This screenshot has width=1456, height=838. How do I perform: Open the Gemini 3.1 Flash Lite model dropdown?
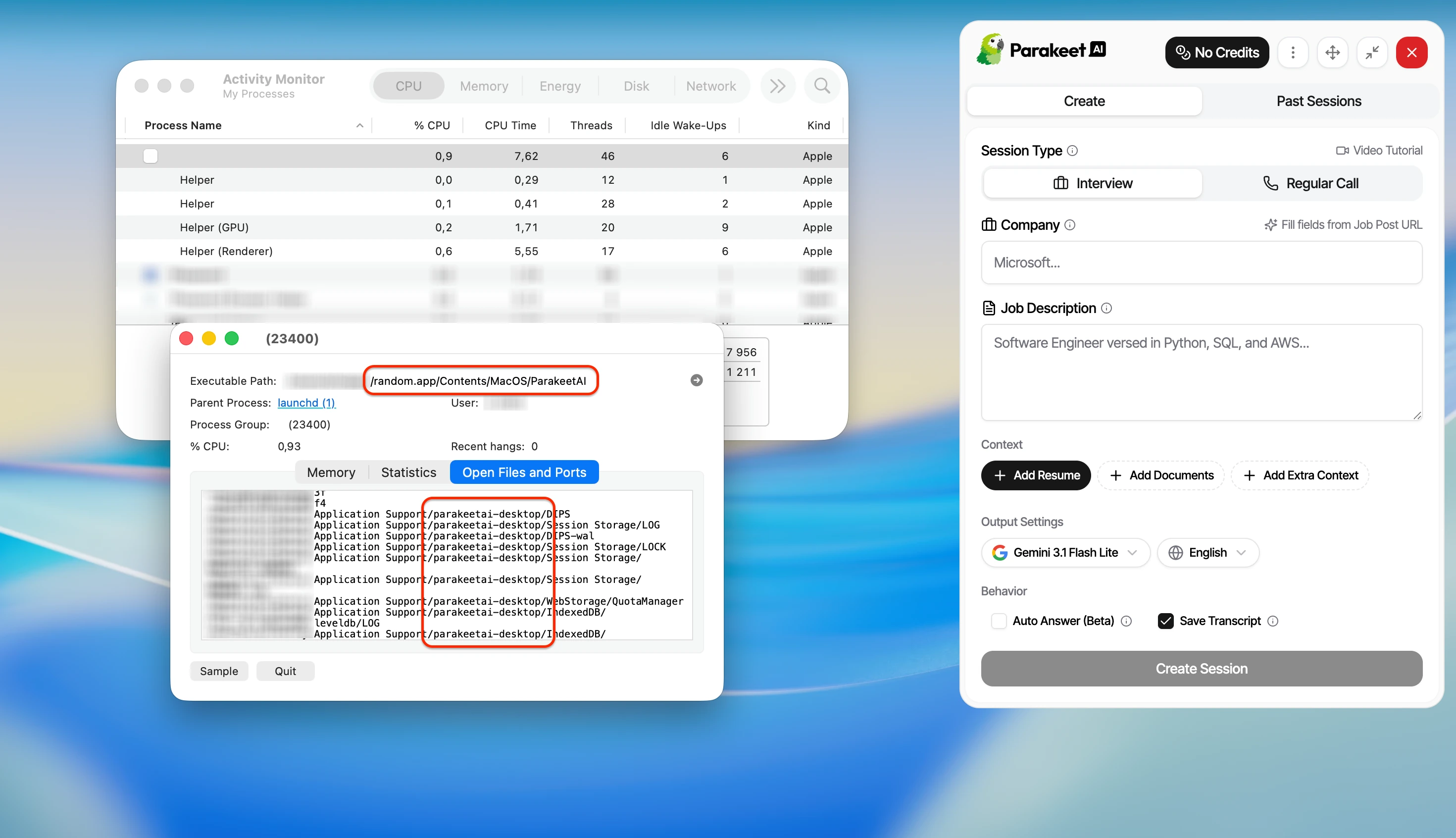(1065, 553)
